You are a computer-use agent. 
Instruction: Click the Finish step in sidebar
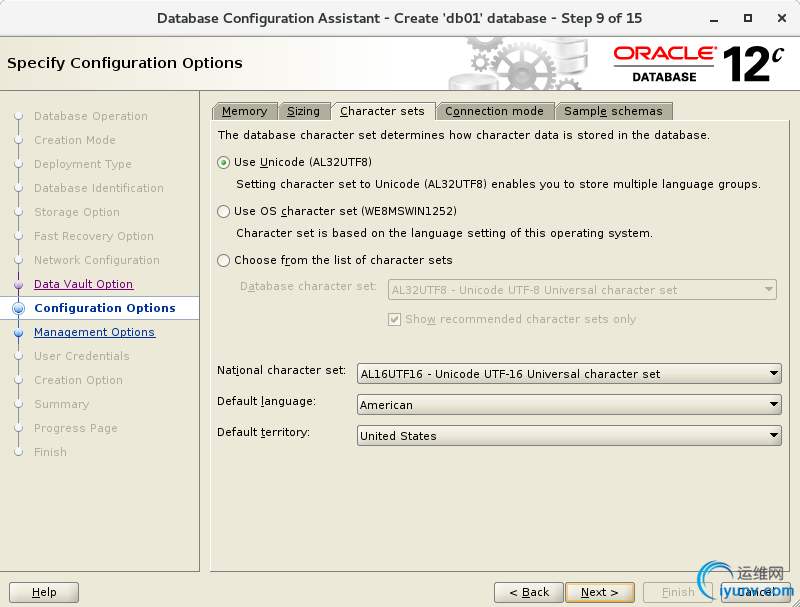point(51,452)
